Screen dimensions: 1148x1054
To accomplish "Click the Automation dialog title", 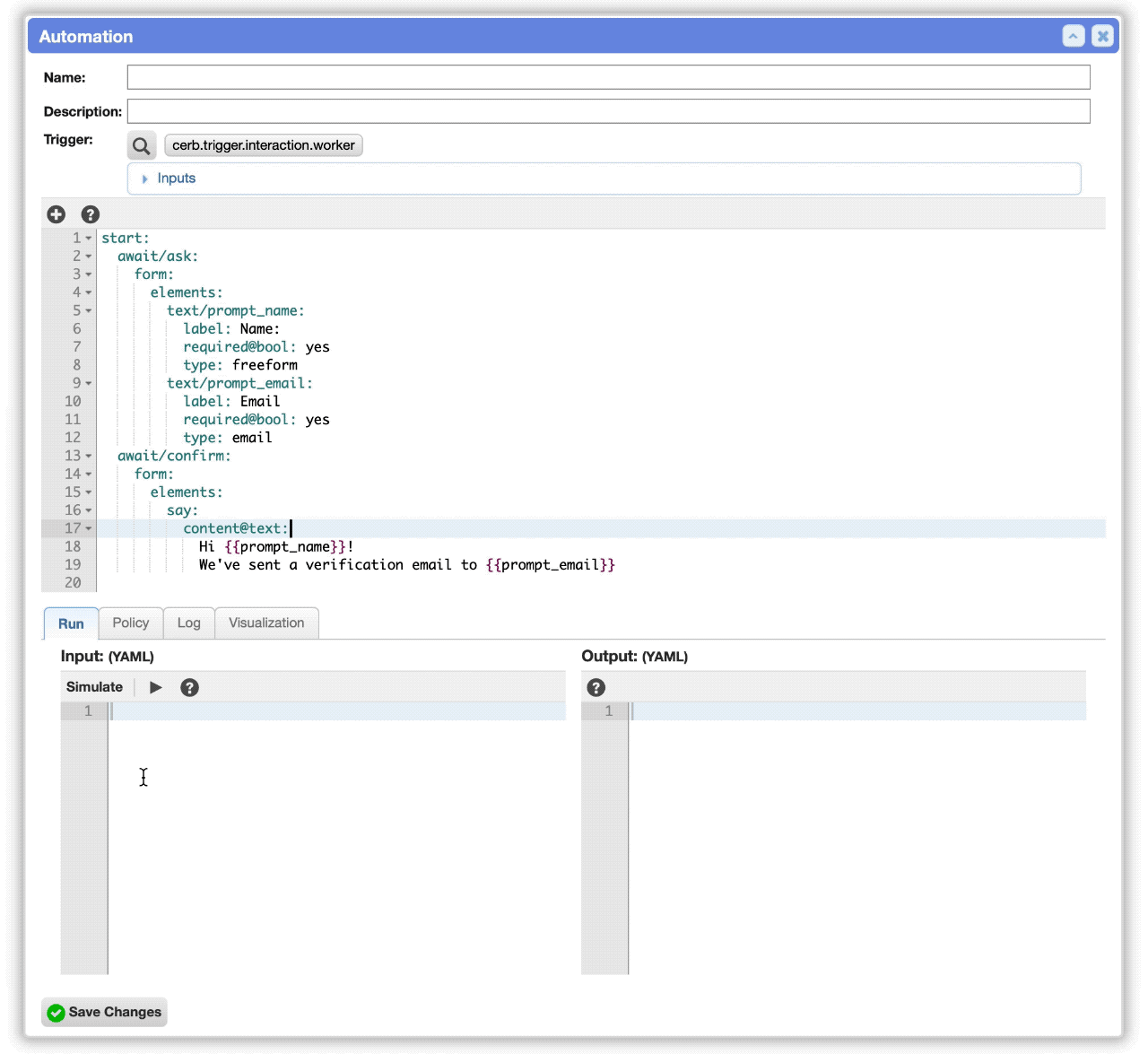I will [x=86, y=37].
